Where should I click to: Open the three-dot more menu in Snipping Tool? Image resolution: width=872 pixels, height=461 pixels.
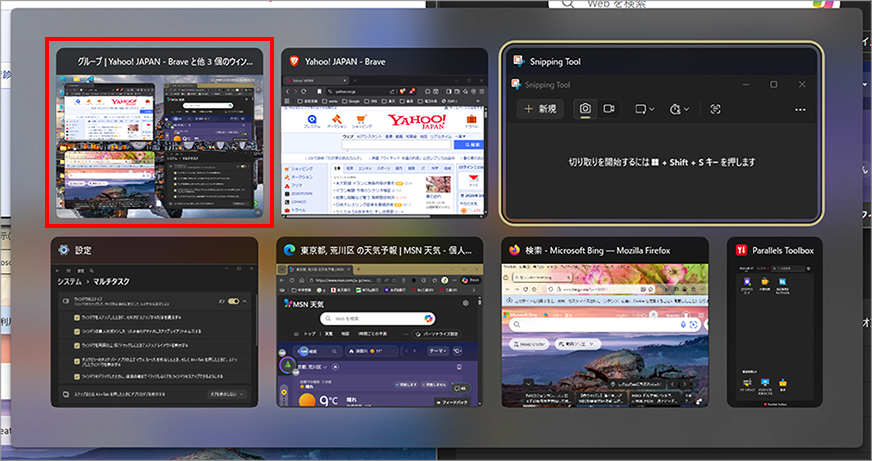(x=800, y=109)
